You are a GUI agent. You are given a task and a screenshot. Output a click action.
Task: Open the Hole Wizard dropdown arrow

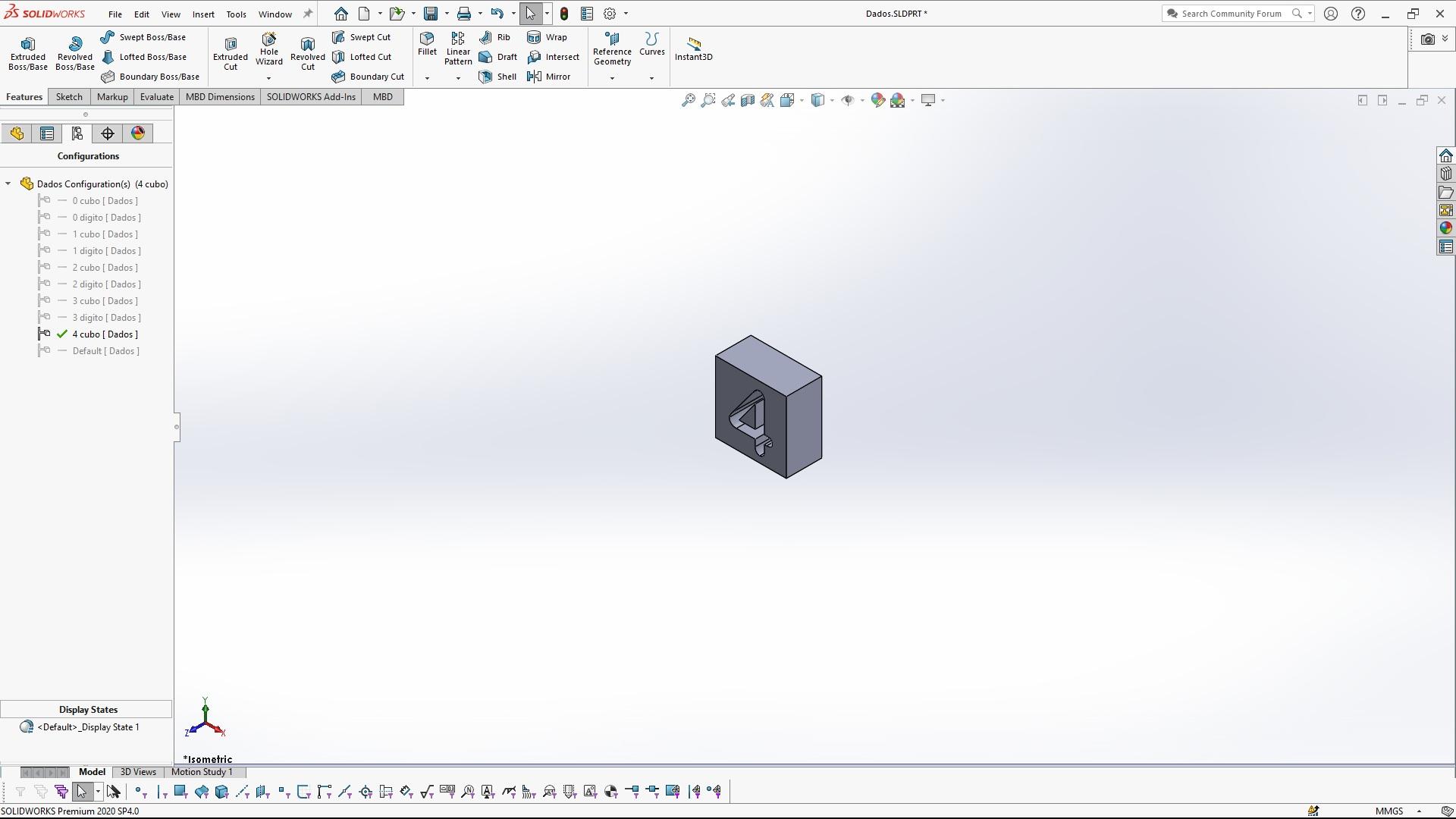coord(268,78)
